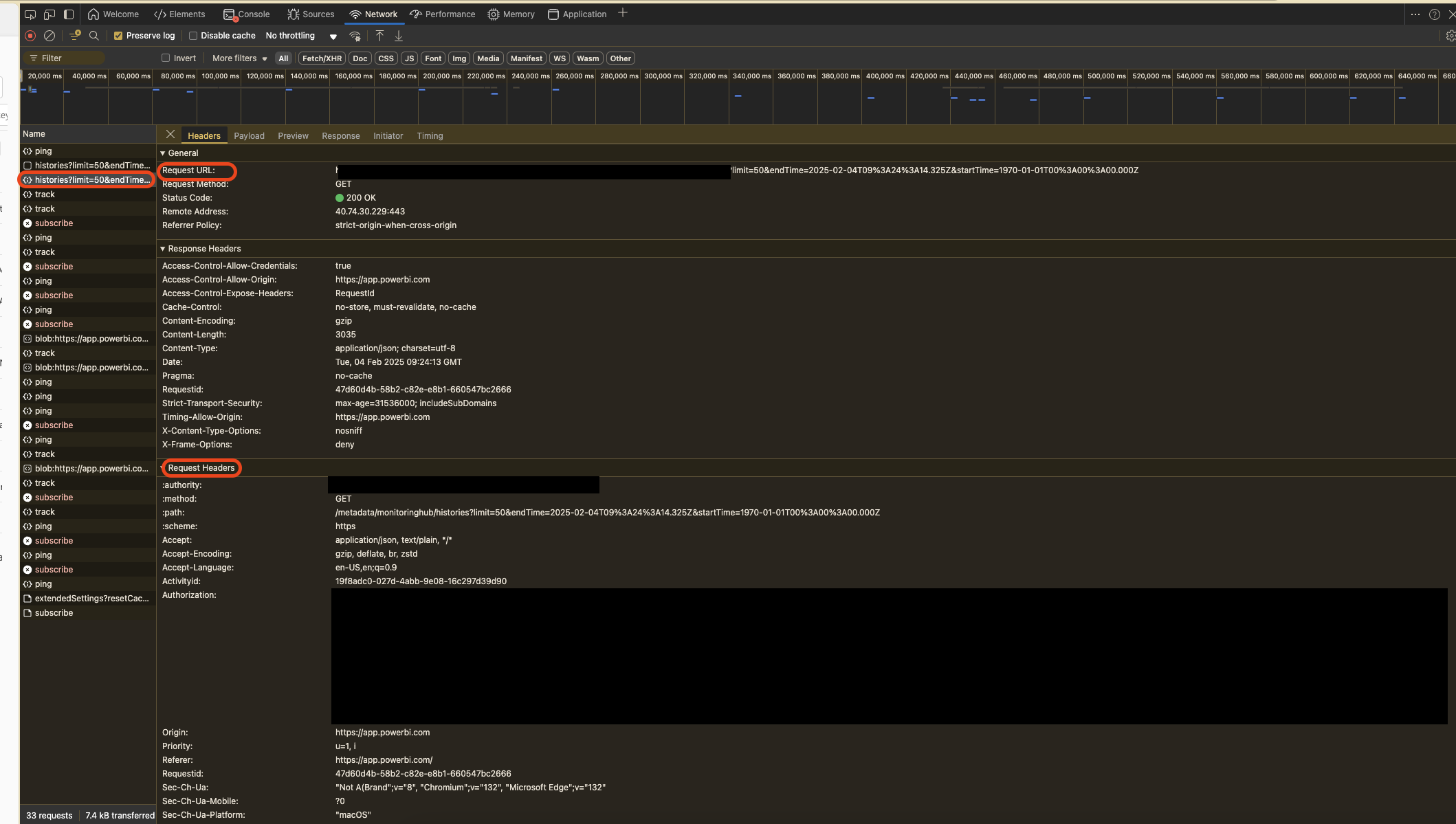Viewport: 1456px width, 824px height.
Task: Activate the inspect element picker icon
Action: pyautogui.click(x=30, y=14)
